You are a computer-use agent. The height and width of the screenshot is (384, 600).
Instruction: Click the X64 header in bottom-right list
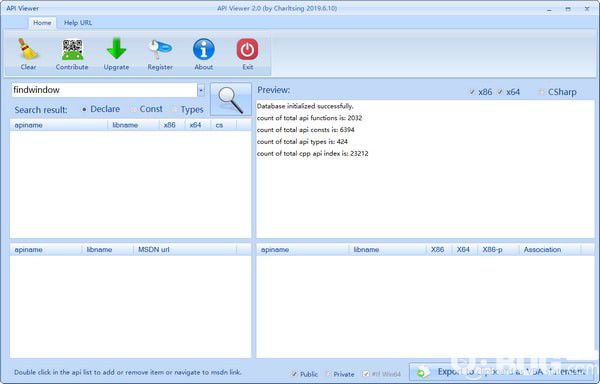(x=465, y=250)
